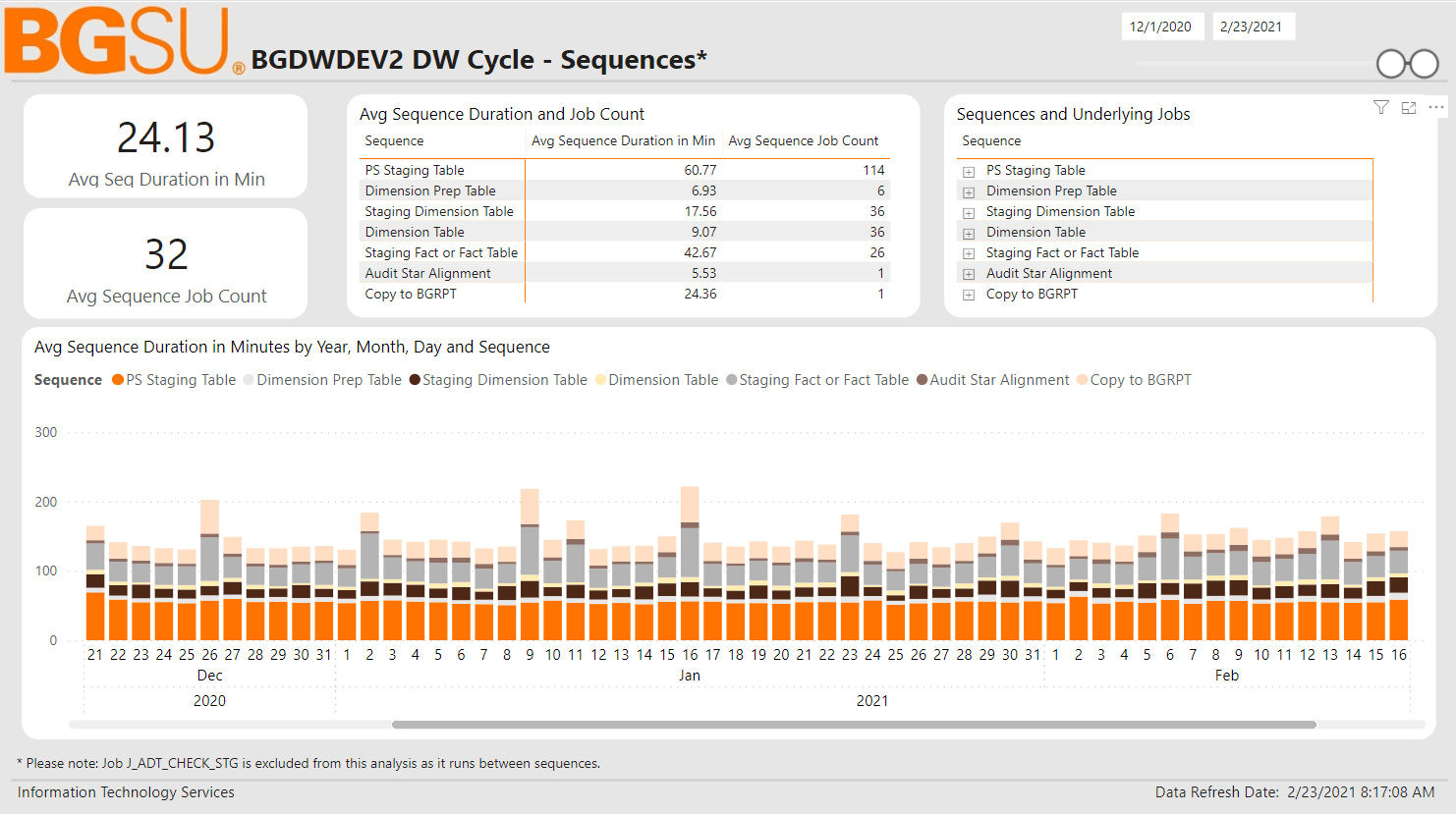The height and width of the screenshot is (815, 1456).
Task: Click the end date field 2/23/2021
Action: click(1252, 27)
